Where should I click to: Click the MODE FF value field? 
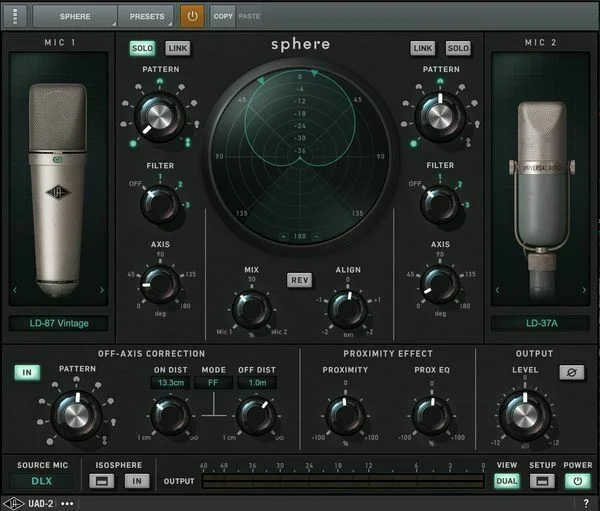(x=213, y=382)
